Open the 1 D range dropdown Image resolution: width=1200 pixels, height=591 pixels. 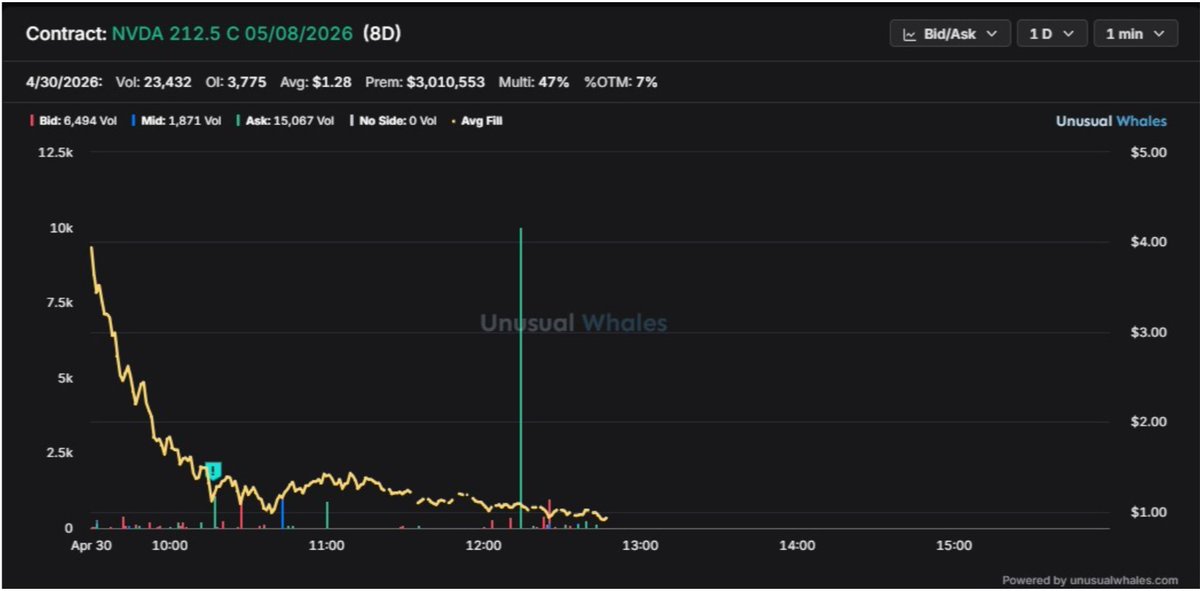[1052, 34]
